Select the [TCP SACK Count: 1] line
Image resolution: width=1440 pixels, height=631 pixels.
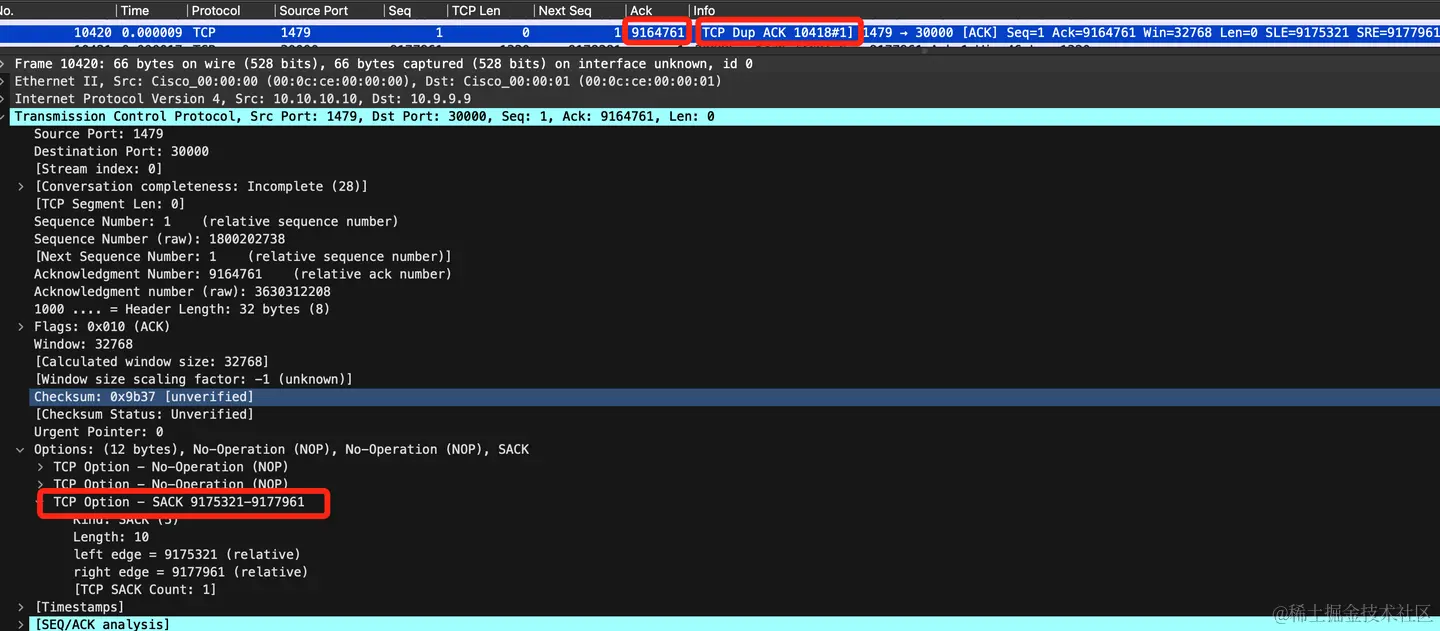144,590
